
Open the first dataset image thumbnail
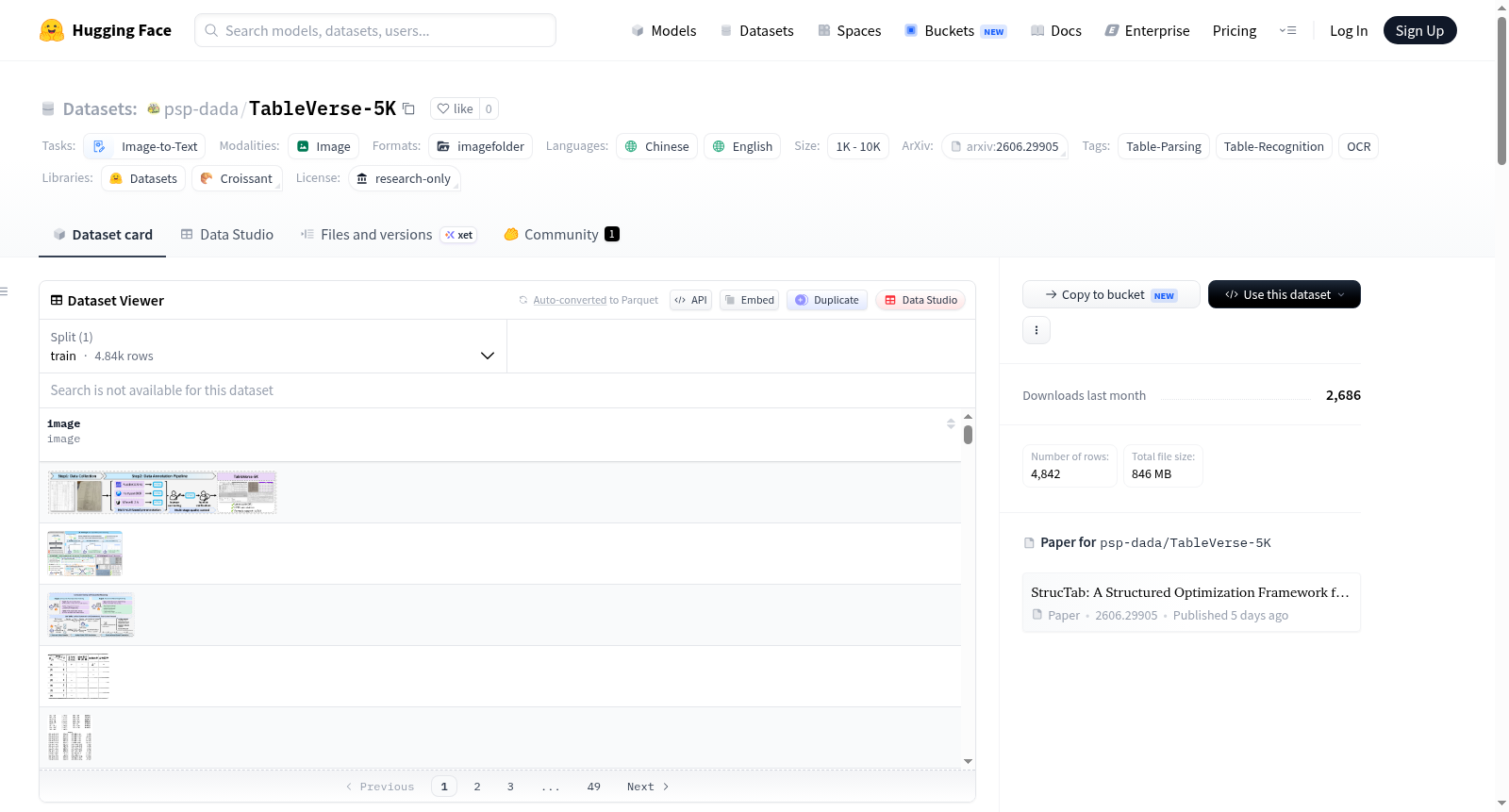click(x=162, y=492)
